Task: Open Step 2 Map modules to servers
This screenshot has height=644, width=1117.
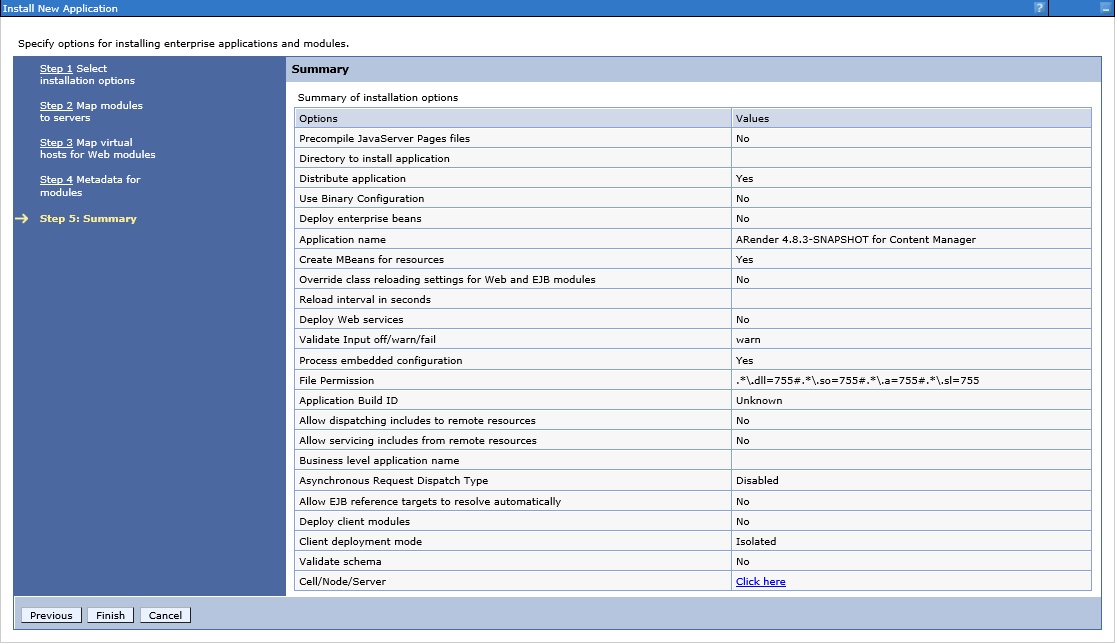Action: [x=56, y=106]
